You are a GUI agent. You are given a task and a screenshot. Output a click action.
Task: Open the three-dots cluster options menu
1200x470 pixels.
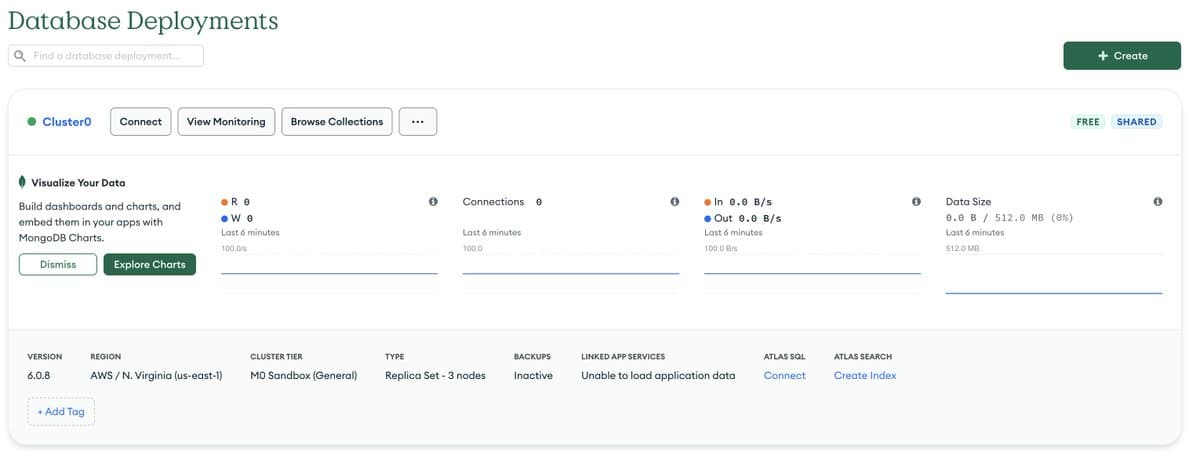click(418, 122)
